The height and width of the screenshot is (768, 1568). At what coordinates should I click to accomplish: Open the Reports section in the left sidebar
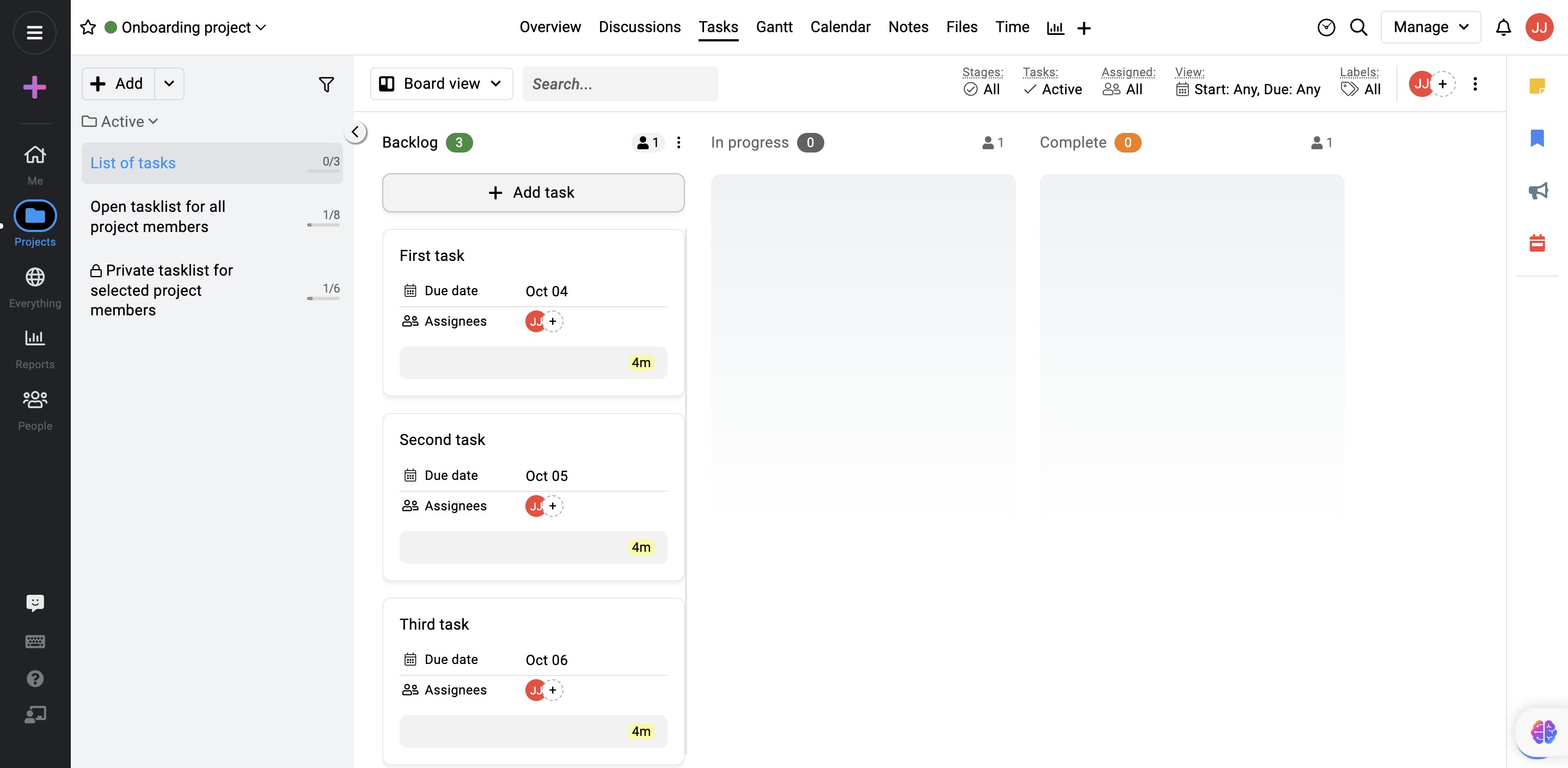[x=35, y=348]
